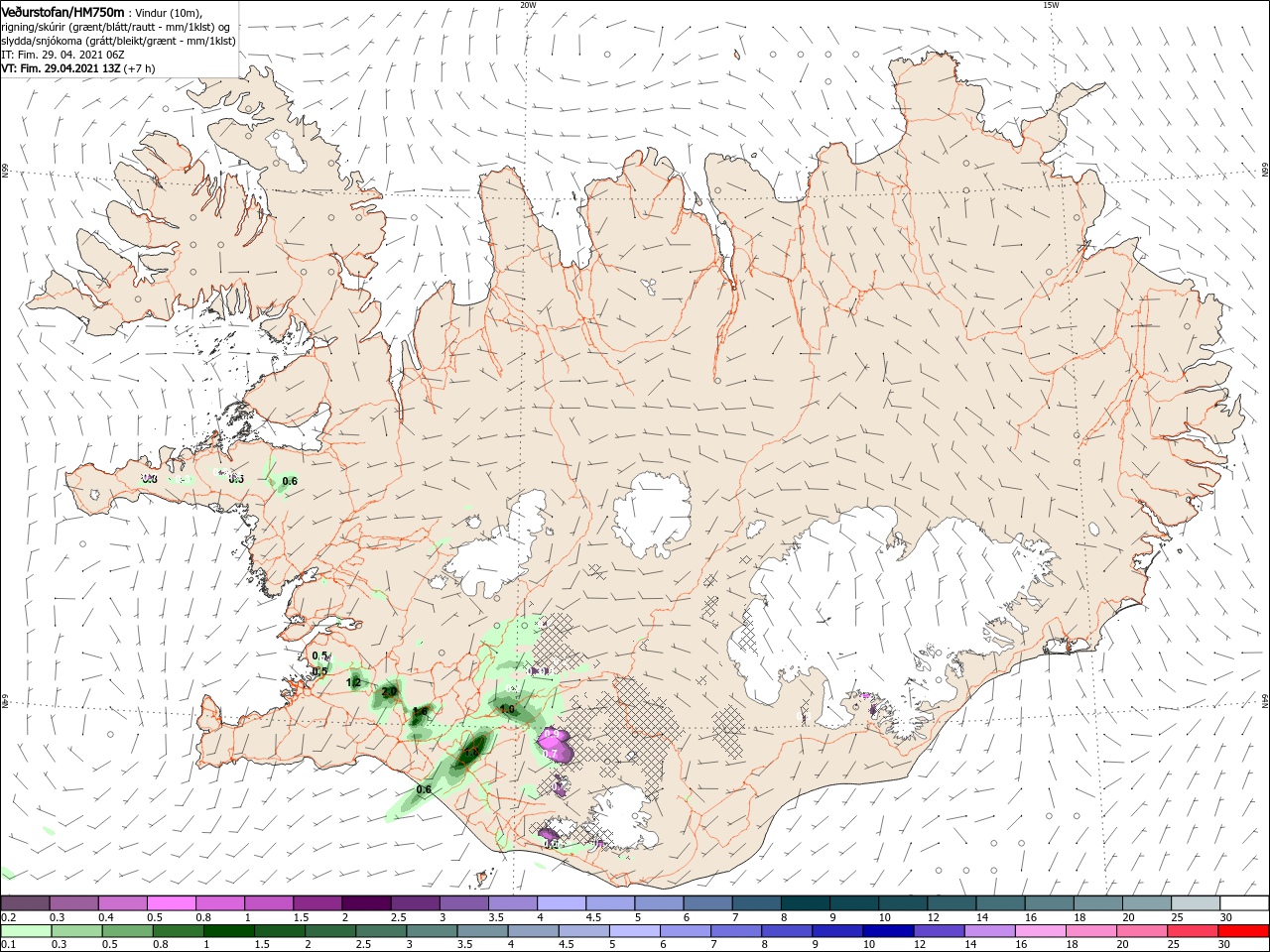Image resolution: width=1270 pixels, height=952 pixels.
Task: Click the 20W longitude label
Action: [528, 5]
